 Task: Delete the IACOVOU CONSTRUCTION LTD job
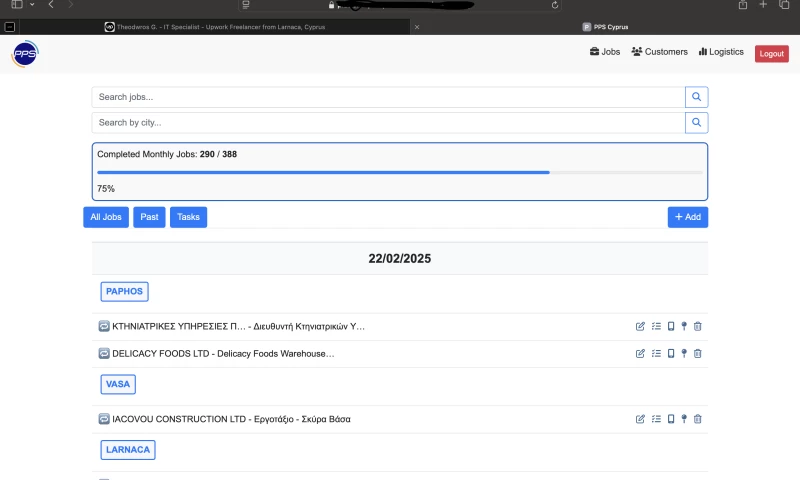(697, 419)
